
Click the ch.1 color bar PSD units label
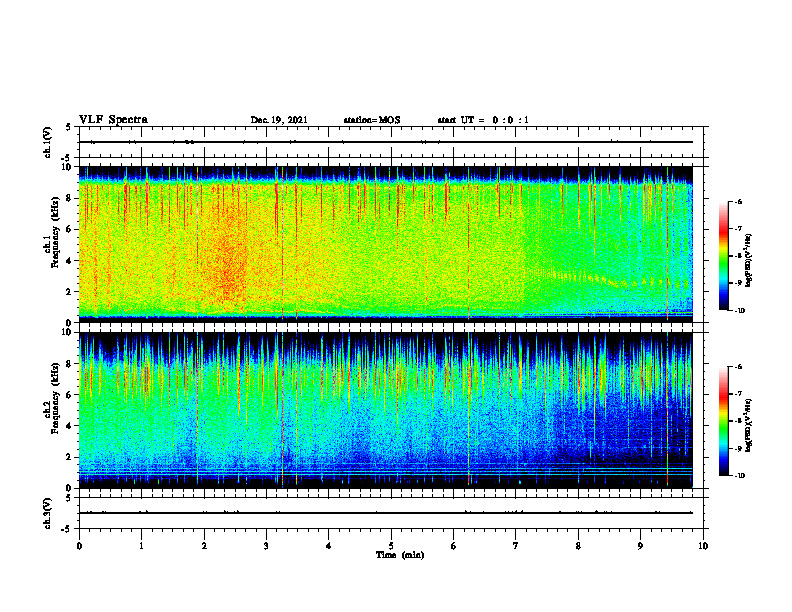749,260
